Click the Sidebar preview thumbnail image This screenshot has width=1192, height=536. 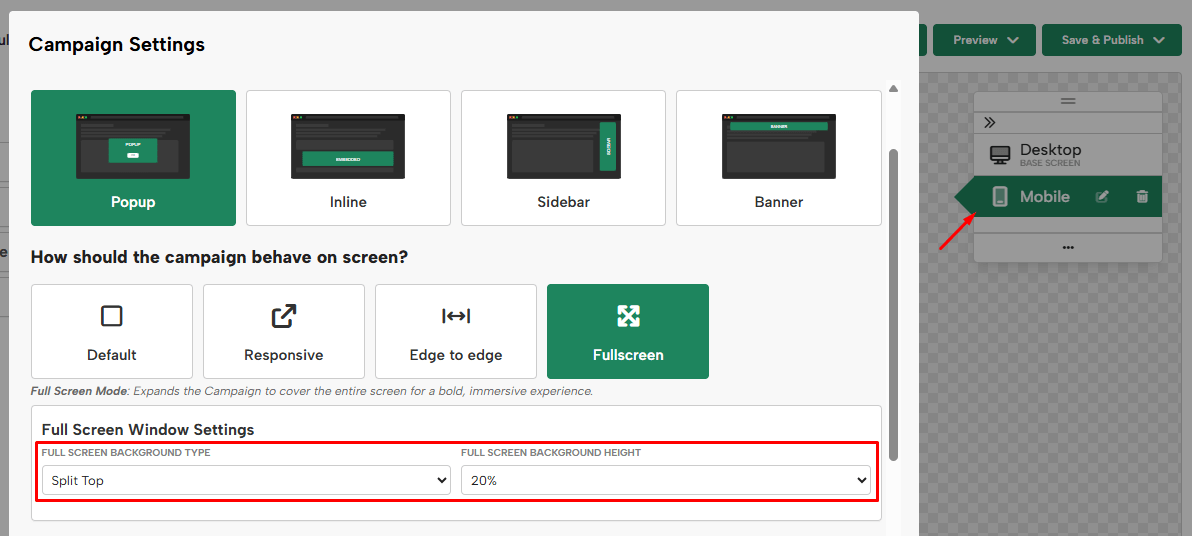(563, 147)
